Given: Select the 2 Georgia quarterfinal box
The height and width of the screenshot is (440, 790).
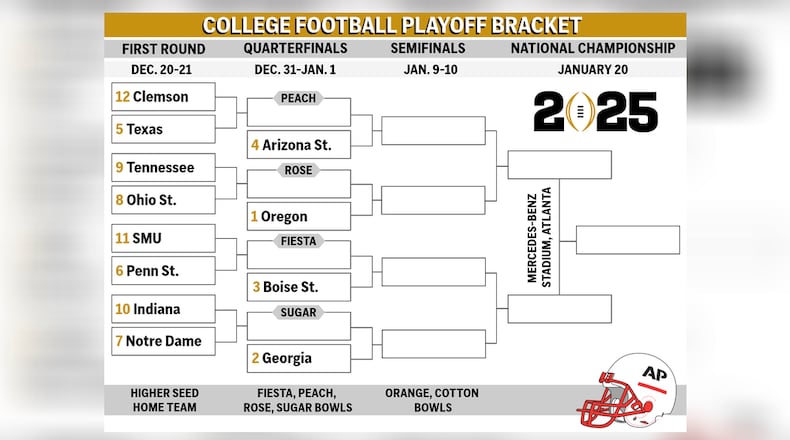Looking at the screenshot, I should coord(298,358).
